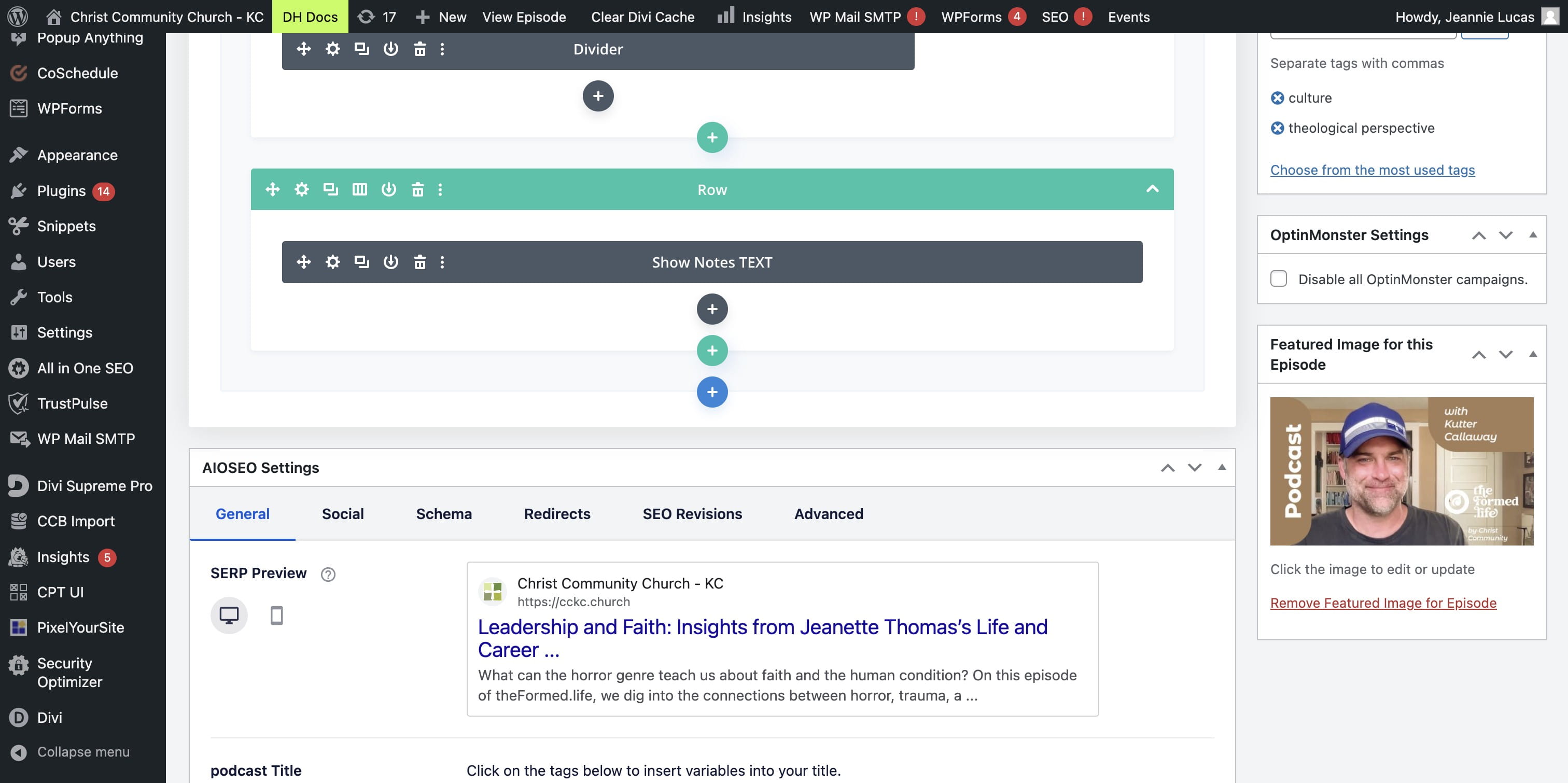The image size is (1568, 783).
Task: Click the podcast featured image thumbnail
Action: pos(1402,471)
